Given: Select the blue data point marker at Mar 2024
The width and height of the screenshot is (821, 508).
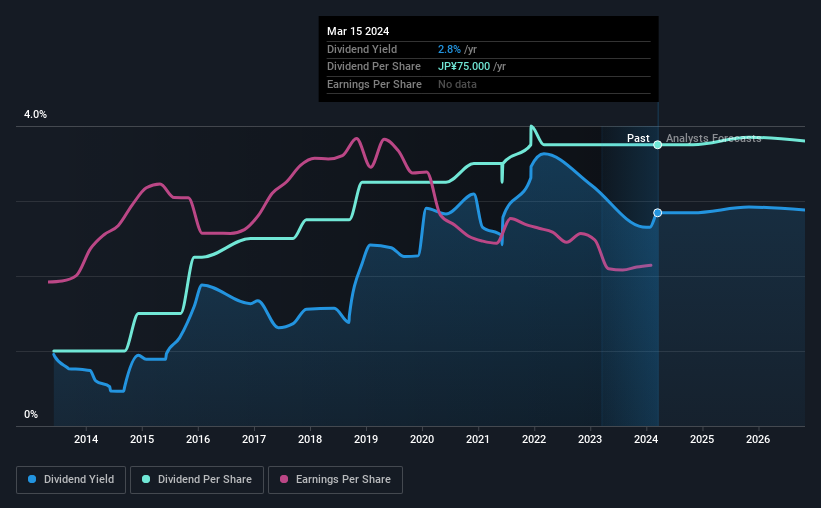Looking at the screenshot, I should [658, 213].
